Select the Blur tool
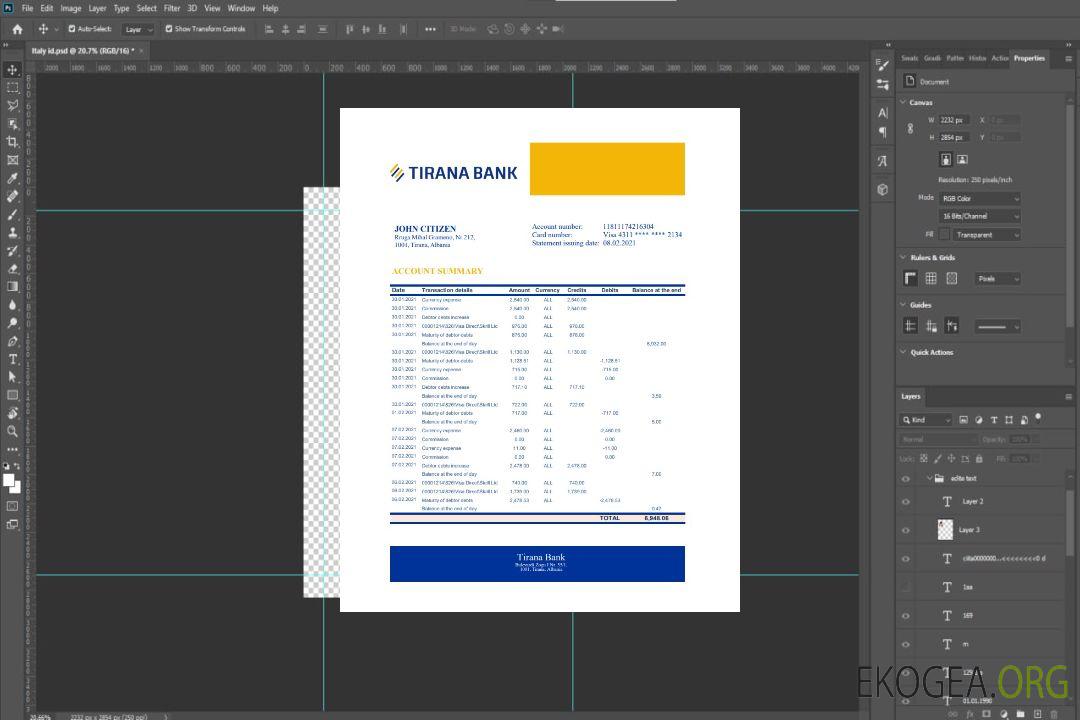 [x=12, y=305]
